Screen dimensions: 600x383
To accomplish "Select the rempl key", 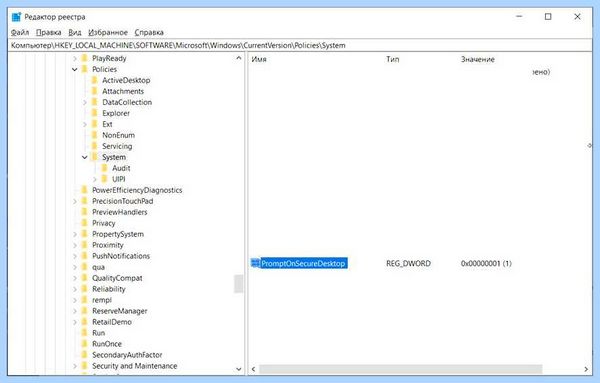I will (x=102, y=300).
